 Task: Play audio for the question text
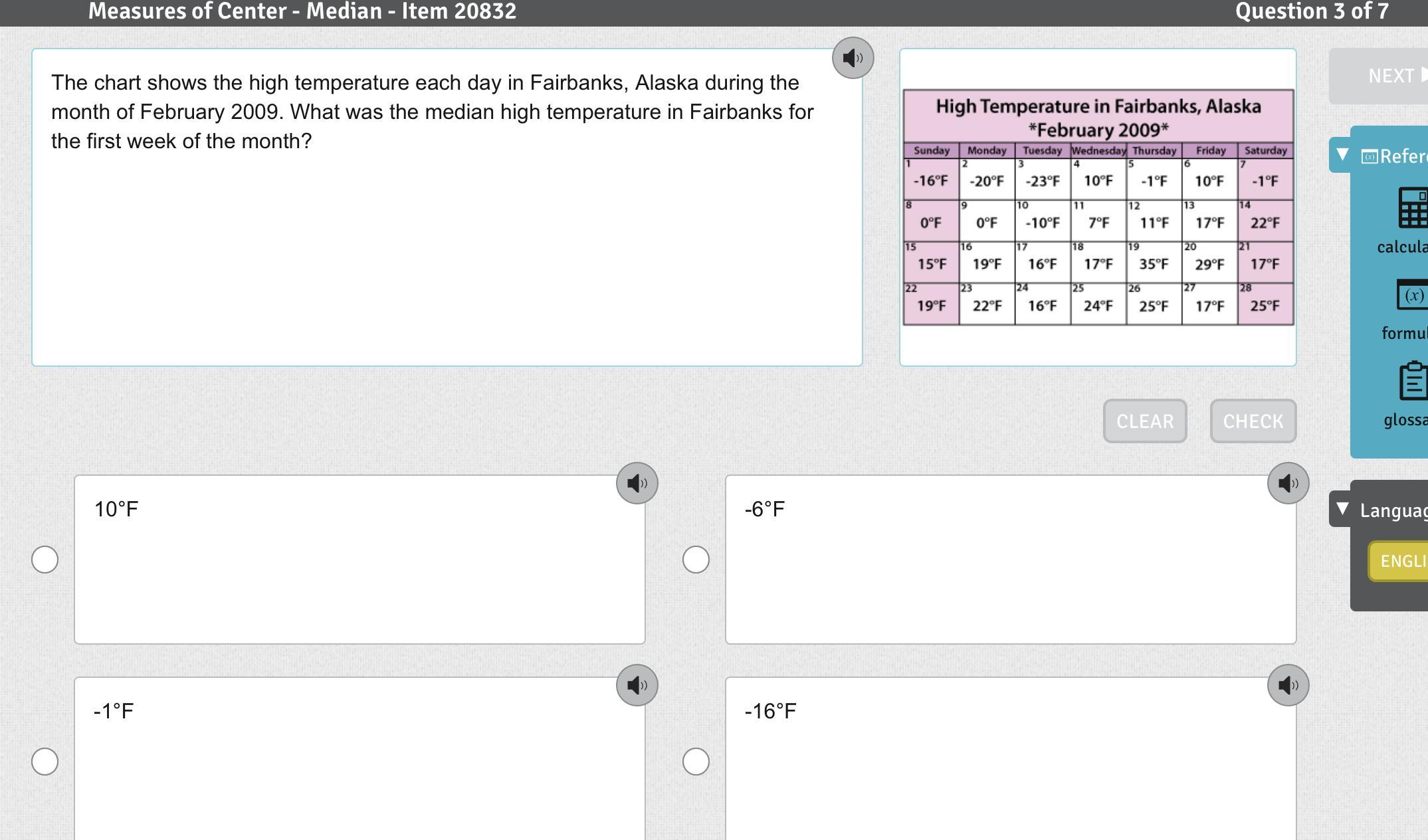pyautogui.click(x=853, y=58)
